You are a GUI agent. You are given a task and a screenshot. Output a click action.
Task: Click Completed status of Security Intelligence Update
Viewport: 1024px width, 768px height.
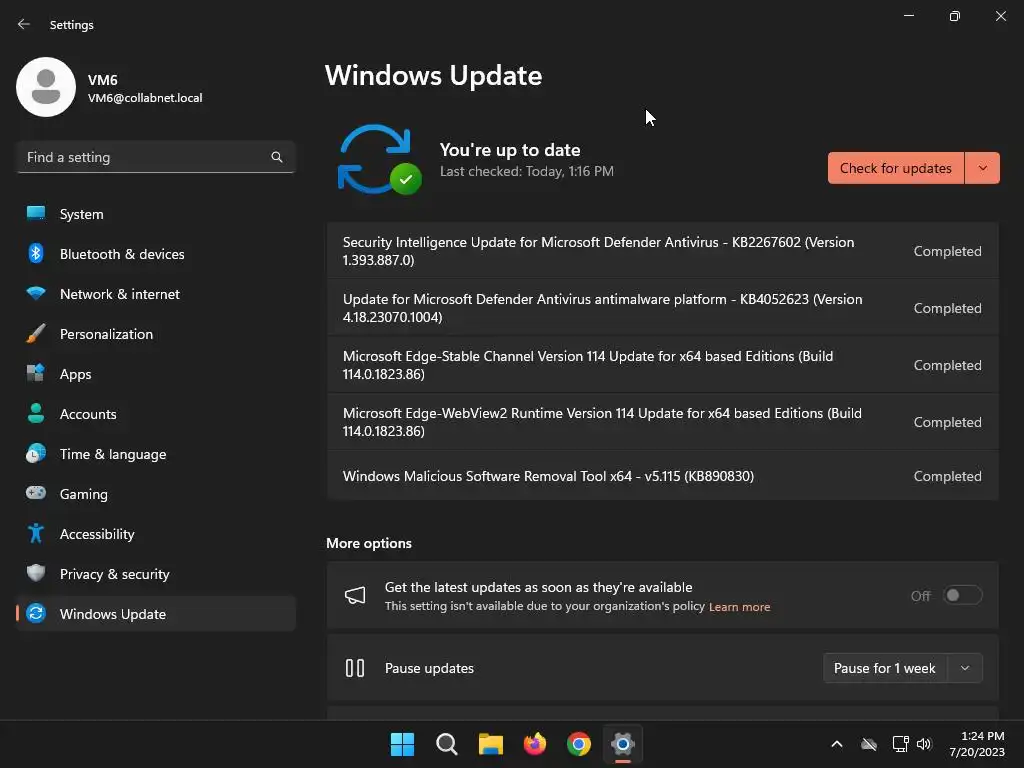tap(947, 251)
